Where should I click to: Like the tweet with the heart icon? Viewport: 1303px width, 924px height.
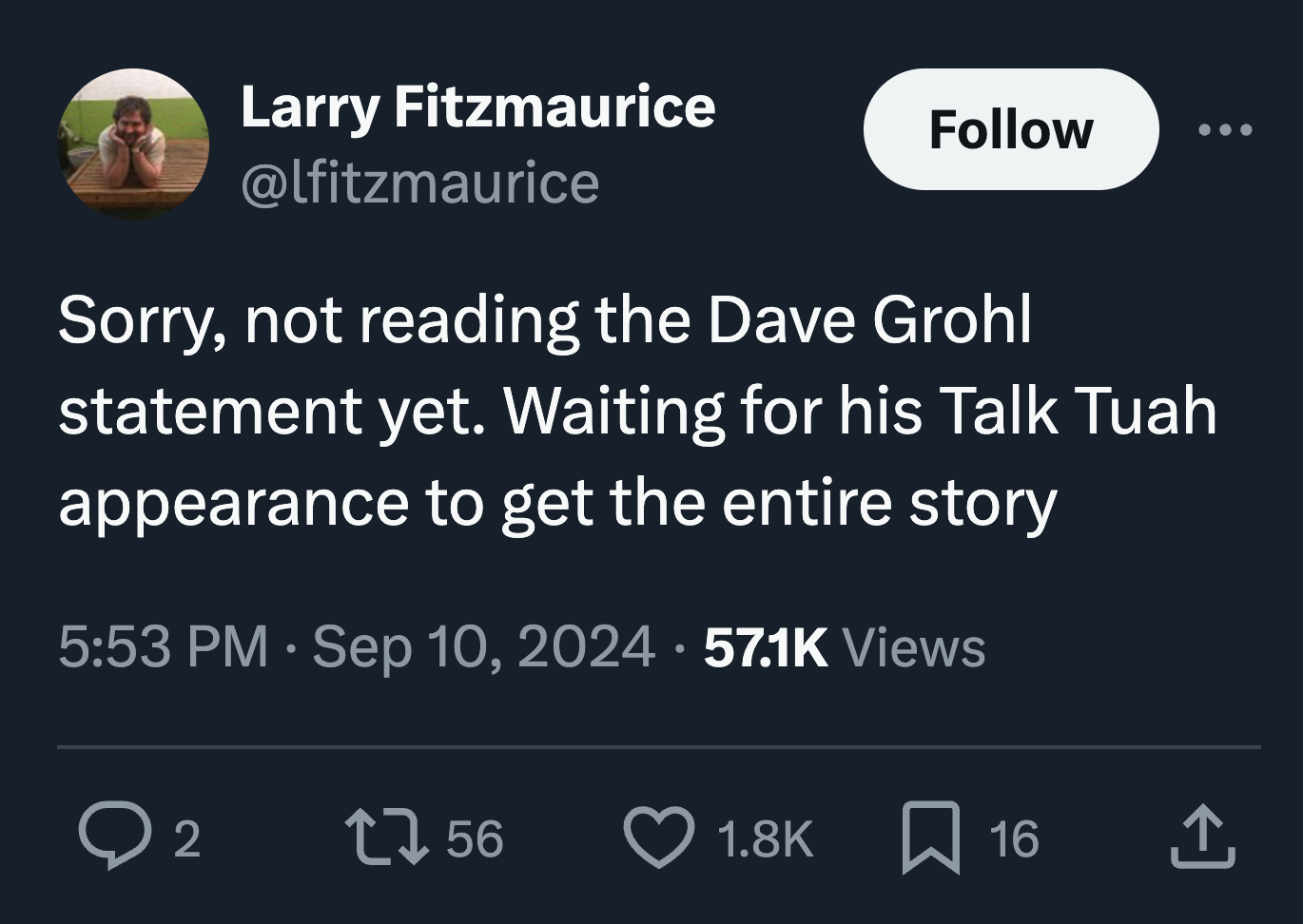tap(657, 837)
